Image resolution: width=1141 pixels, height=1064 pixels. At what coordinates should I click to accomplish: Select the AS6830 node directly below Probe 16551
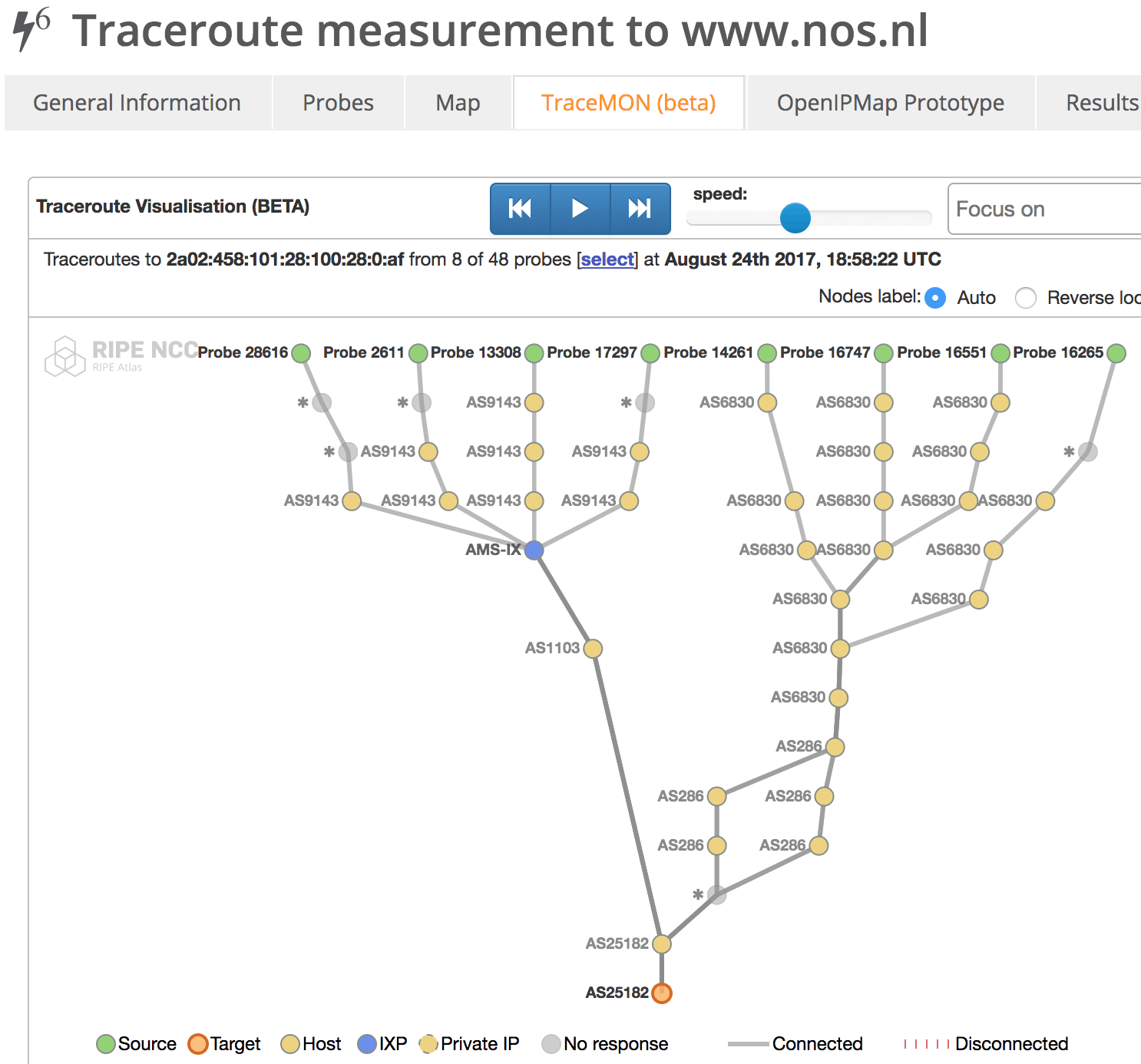coord(1000,402)
